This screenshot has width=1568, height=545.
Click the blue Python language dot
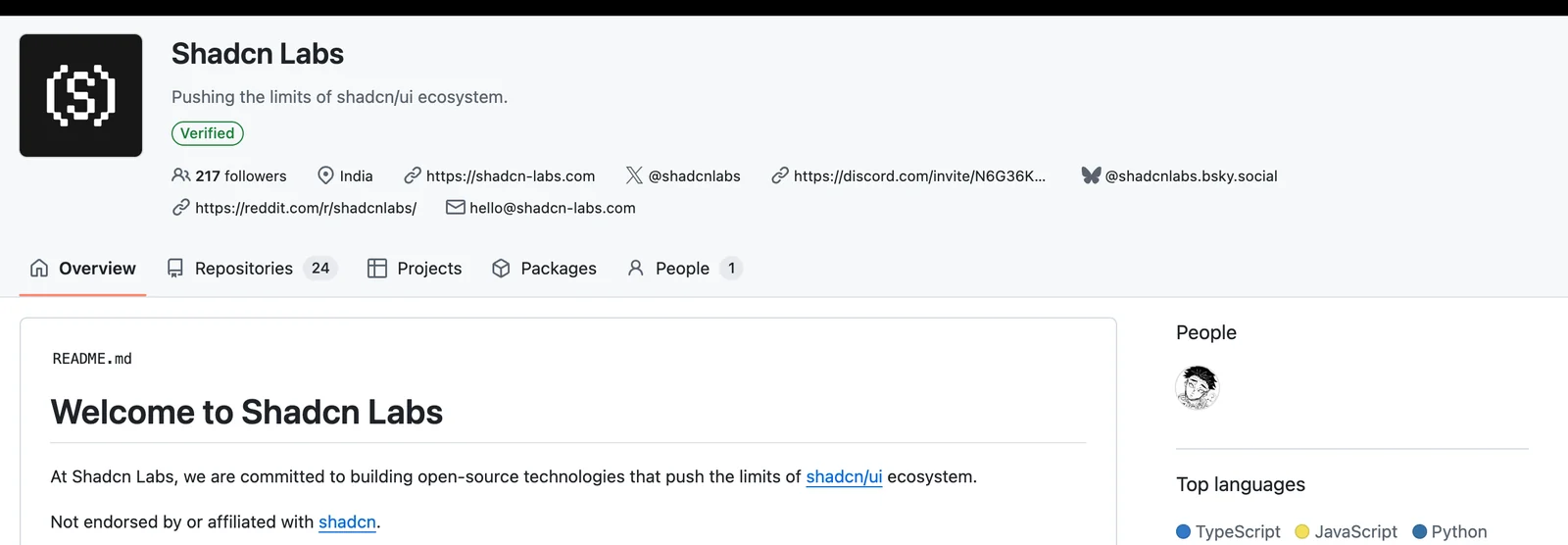click(x=1419, y=531)
